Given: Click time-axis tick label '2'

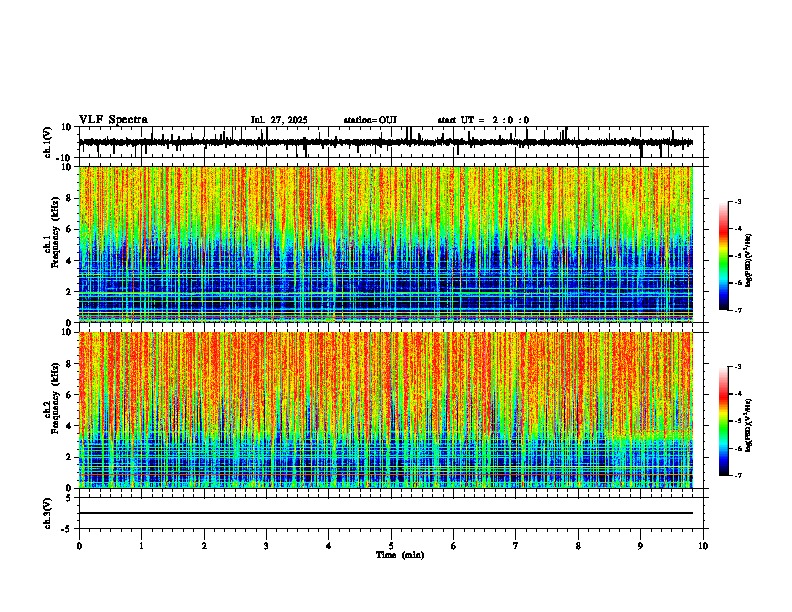Looking at the screenshot, I should [204, 546].
